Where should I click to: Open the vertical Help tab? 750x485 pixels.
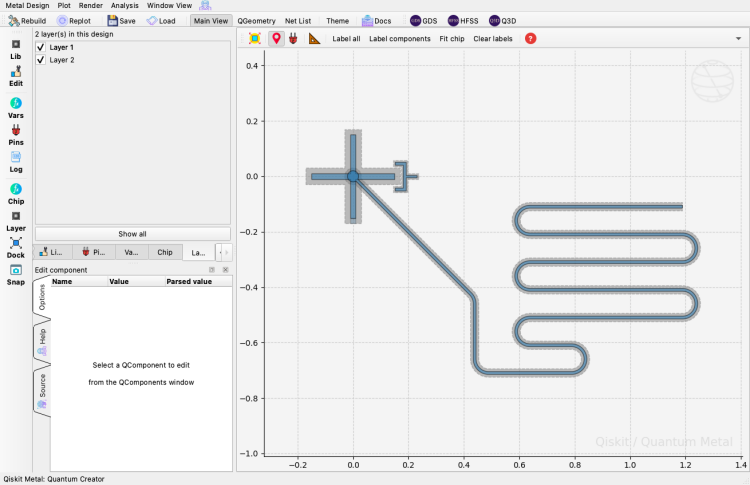coord(42,342)
